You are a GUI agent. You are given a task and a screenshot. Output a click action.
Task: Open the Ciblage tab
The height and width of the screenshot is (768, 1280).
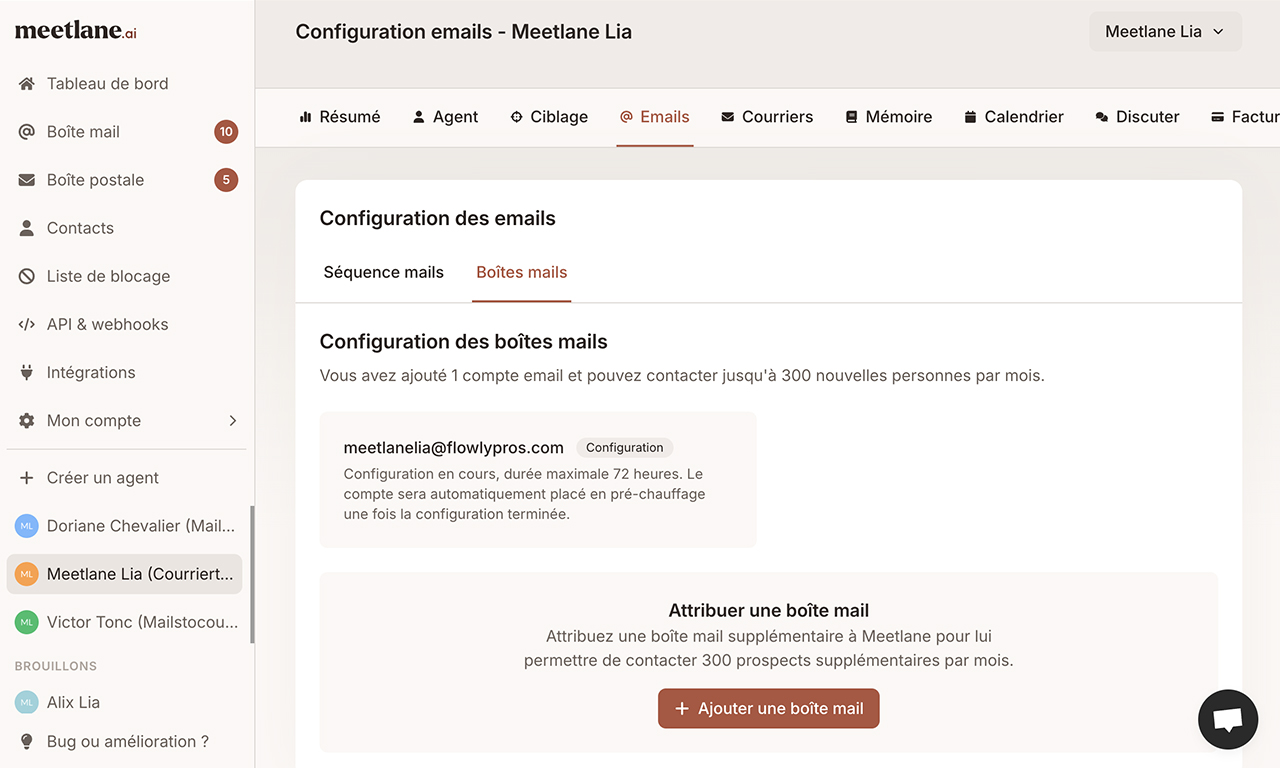548,117
